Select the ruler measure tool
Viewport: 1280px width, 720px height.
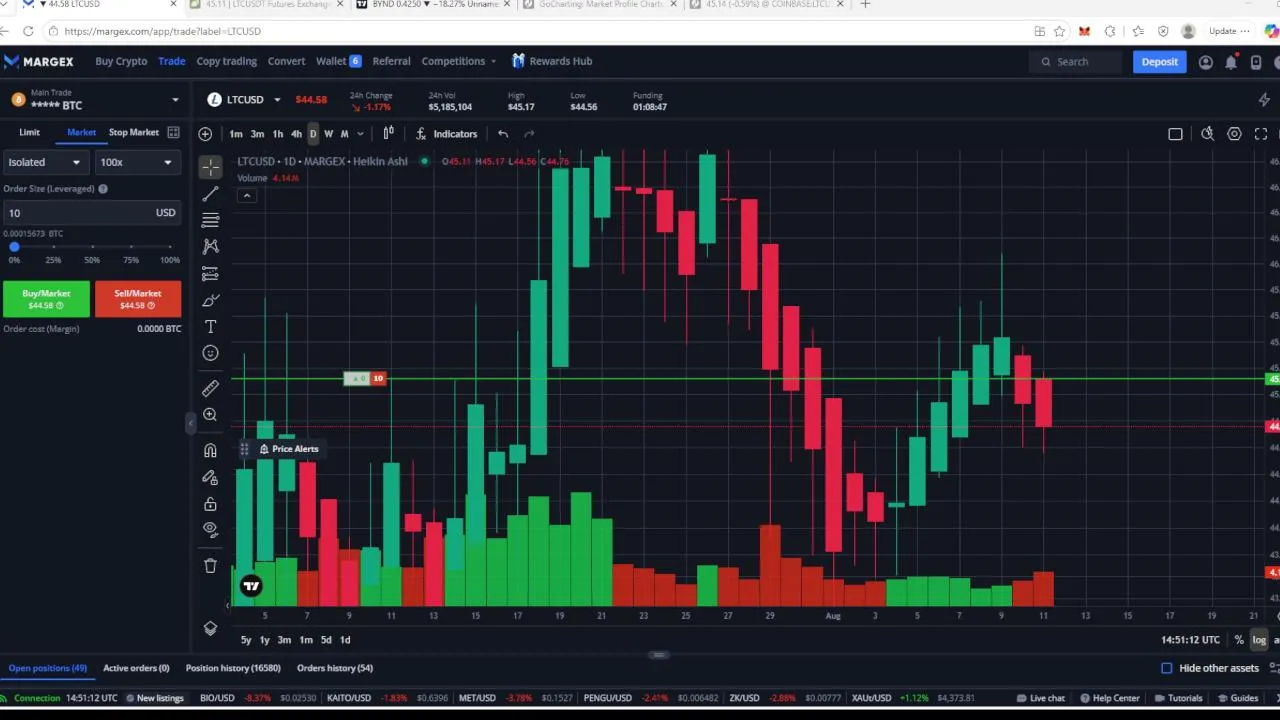point(210,388)
